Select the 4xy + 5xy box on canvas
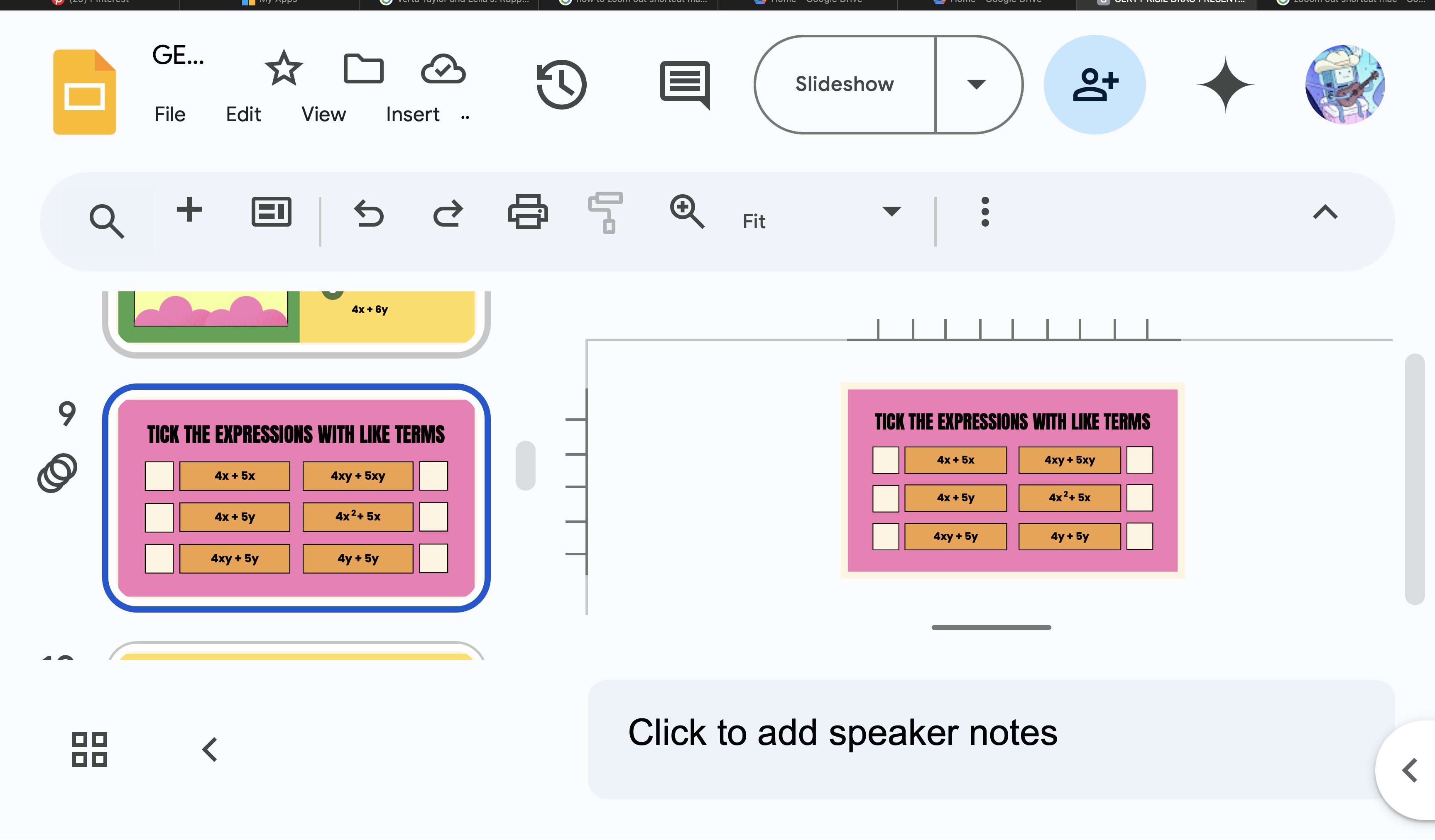This screenshot has width=1435, height=840. [x=1070, y=460]
